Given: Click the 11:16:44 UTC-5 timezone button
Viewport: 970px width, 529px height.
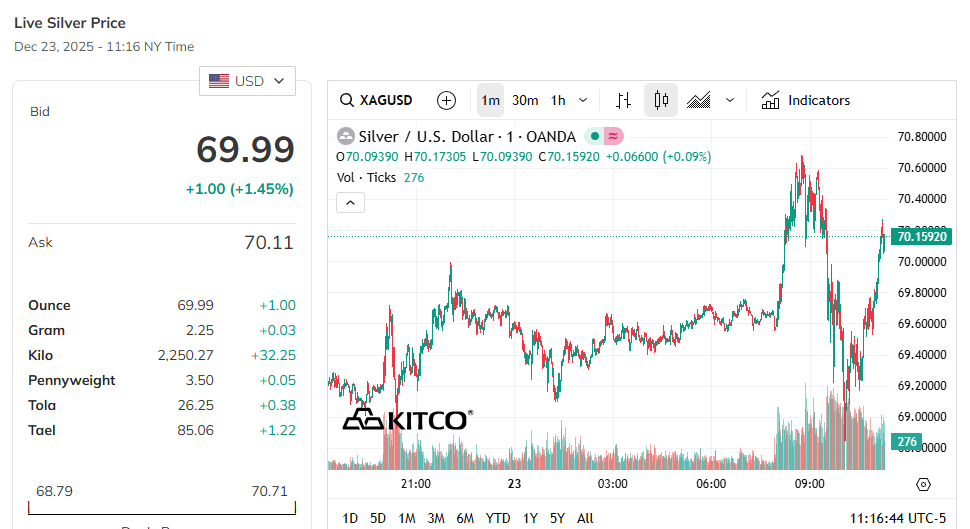Looking at the screenshot, I should (897, 518).
